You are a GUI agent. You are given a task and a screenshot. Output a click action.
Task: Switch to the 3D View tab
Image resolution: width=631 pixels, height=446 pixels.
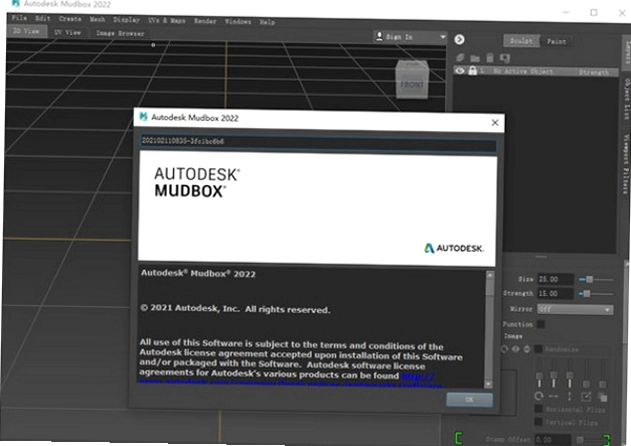(26, 31)
